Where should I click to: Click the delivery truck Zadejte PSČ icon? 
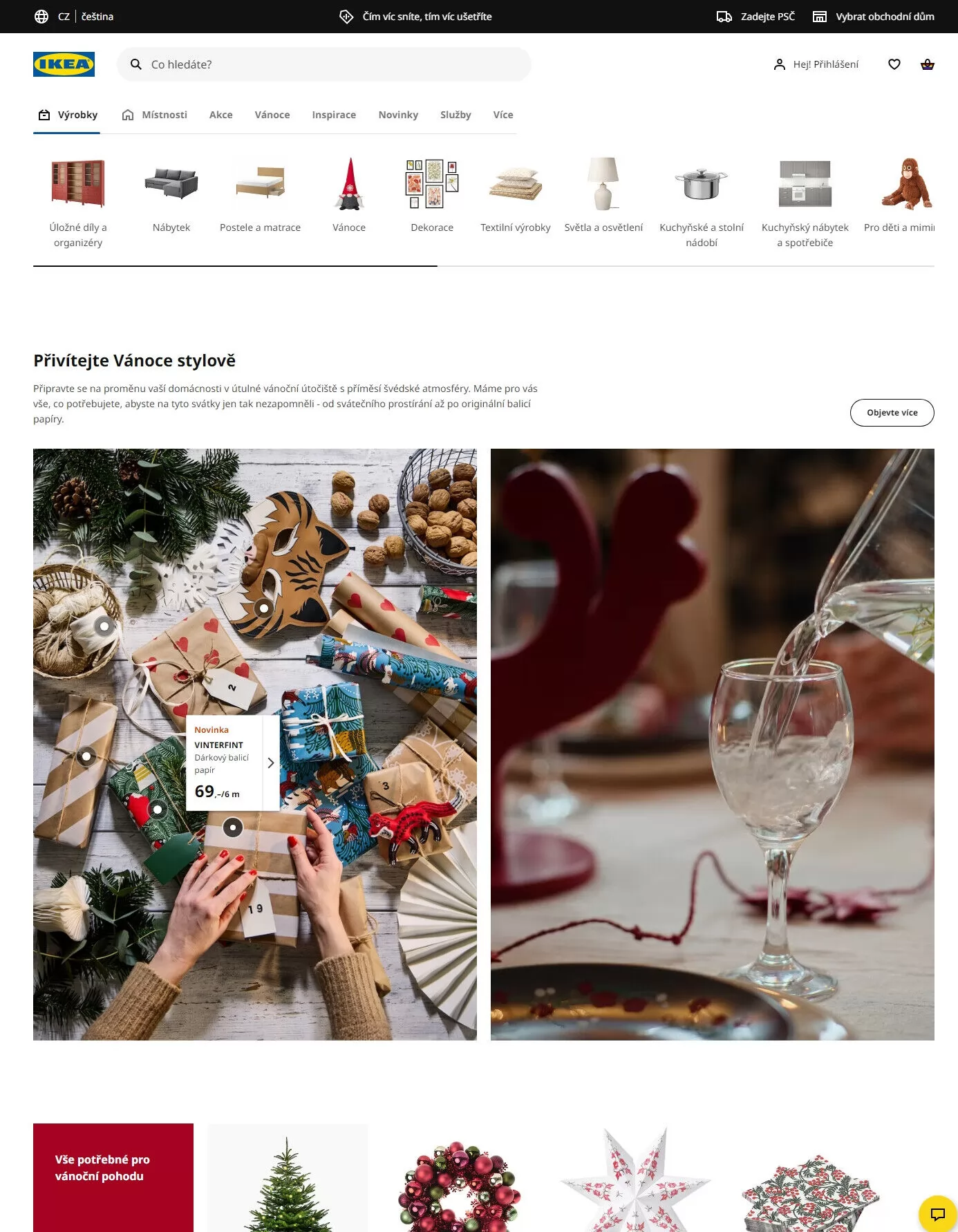click(x=724, y=17)
